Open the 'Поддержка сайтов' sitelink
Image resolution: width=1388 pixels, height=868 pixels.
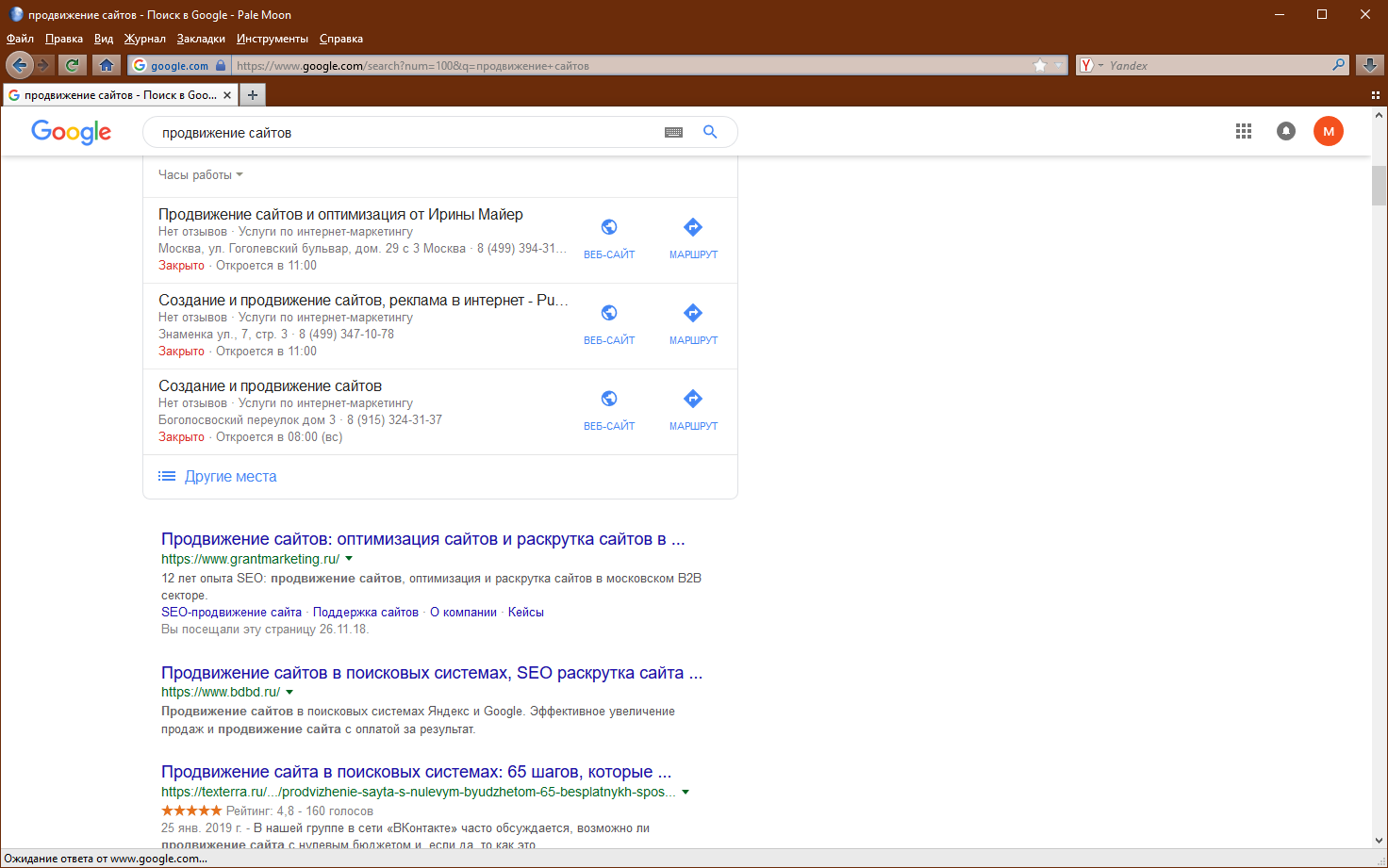(366, 613)
